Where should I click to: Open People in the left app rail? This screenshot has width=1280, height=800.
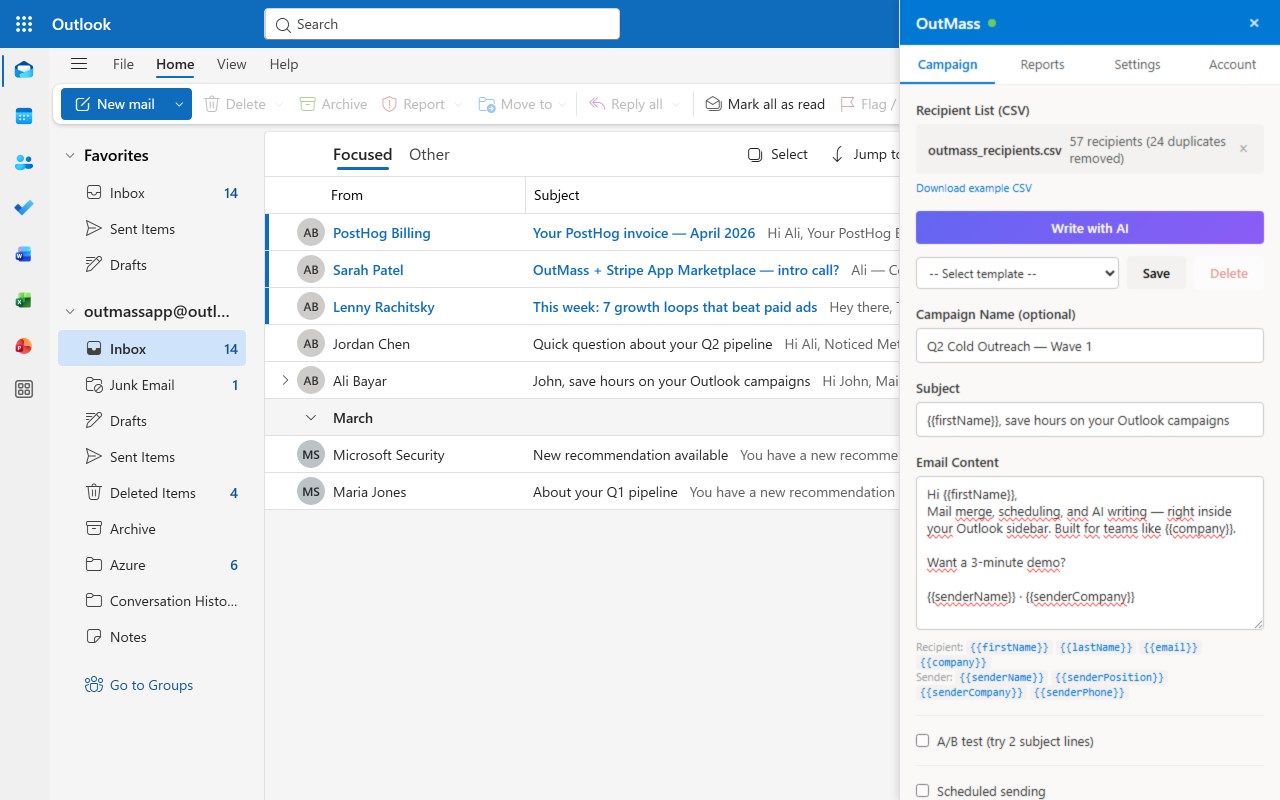[24, 162]
